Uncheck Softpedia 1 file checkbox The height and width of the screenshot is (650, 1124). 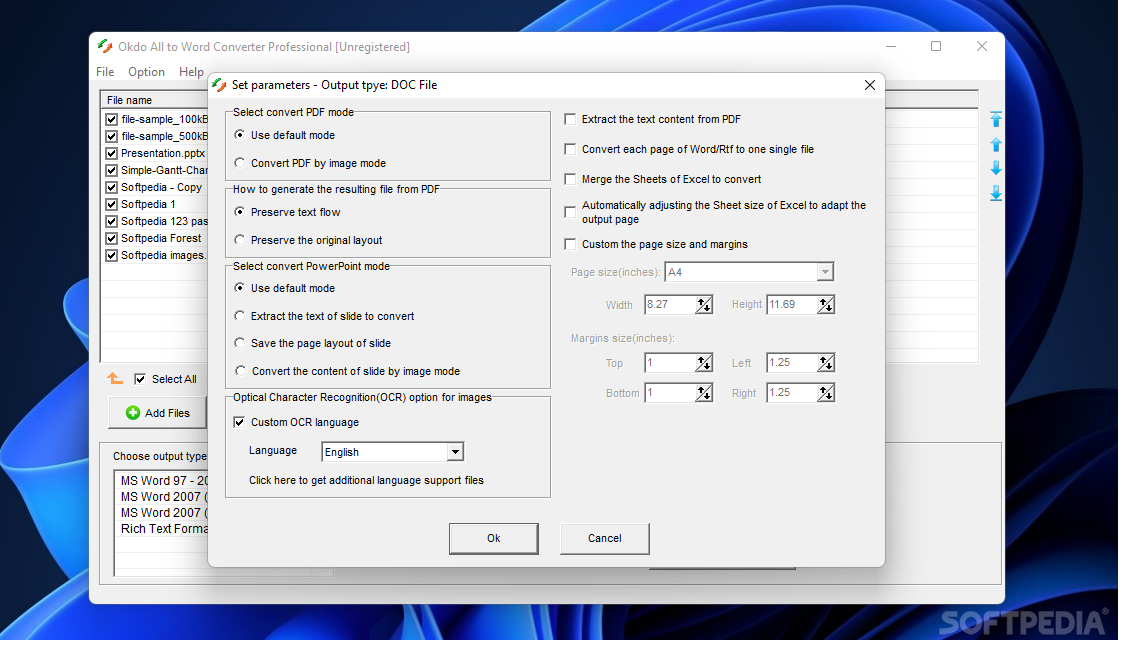coord(112,205)
